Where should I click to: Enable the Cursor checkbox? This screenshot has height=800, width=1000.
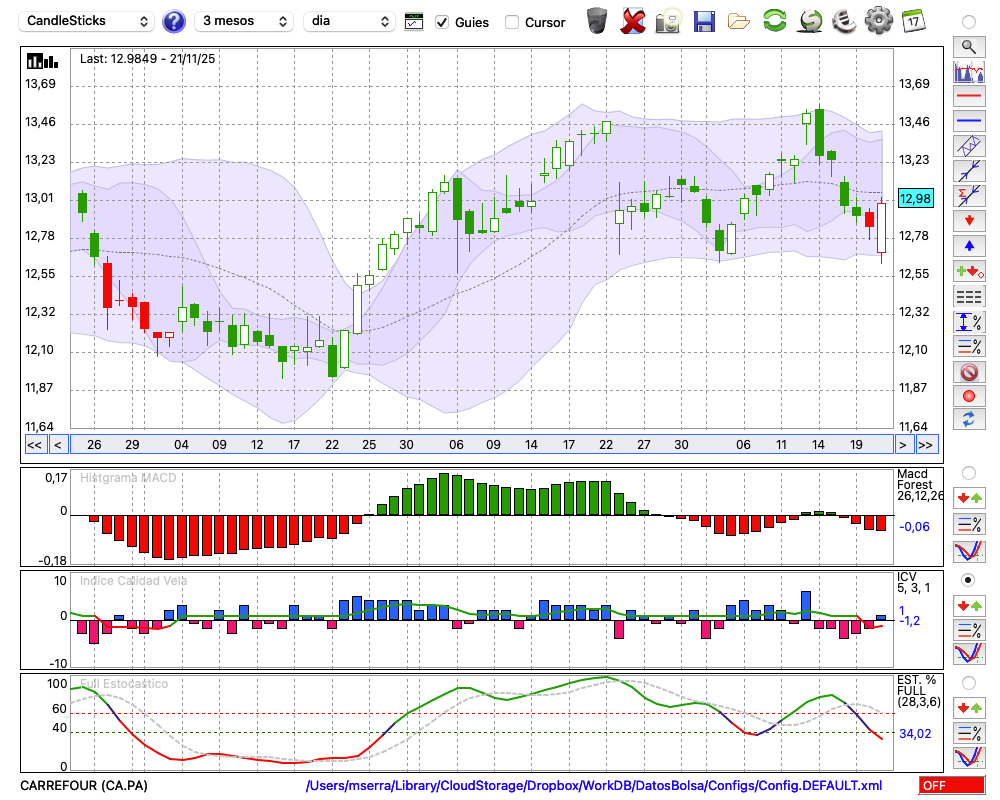tap(512, 21)
